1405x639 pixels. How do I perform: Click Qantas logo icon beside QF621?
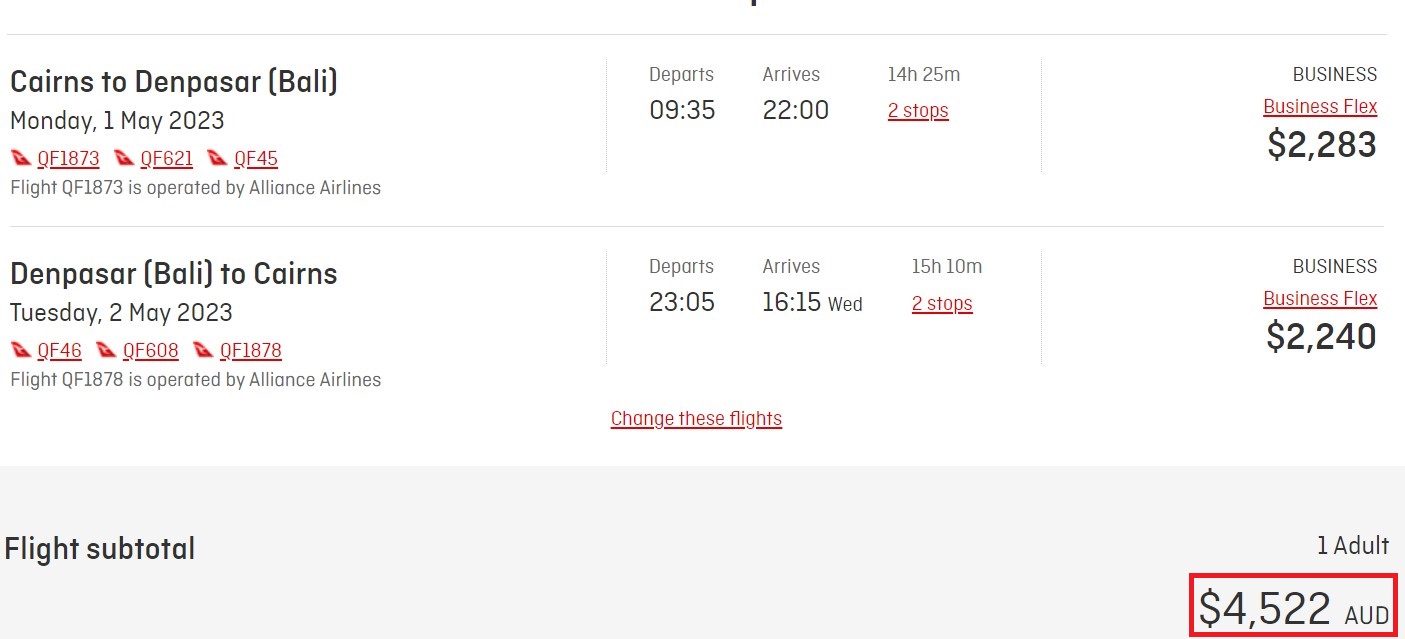[124, 158]
